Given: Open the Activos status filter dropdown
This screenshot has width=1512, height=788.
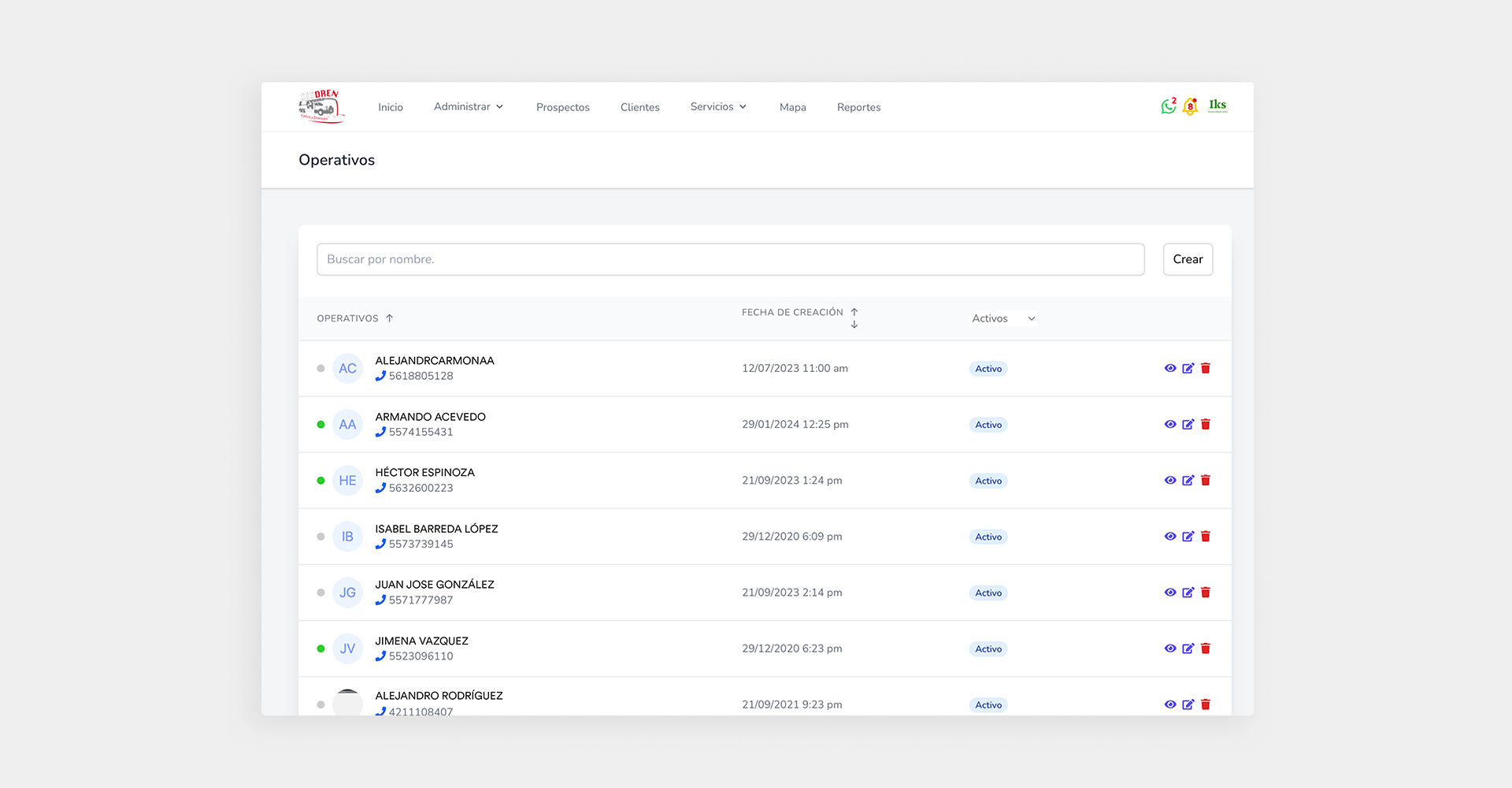Looking at the screenshot, I should click(1003, 318).
